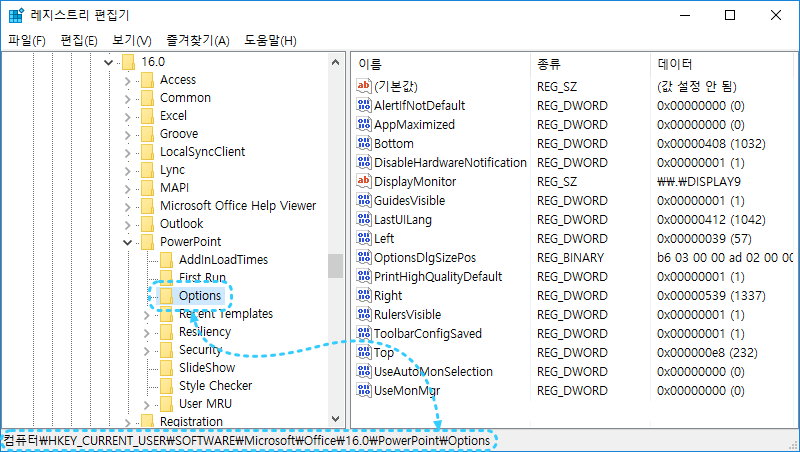Viewport: 800px width, 452px height.
Task: Expand the Registration key node
Action: pos(128,422)
